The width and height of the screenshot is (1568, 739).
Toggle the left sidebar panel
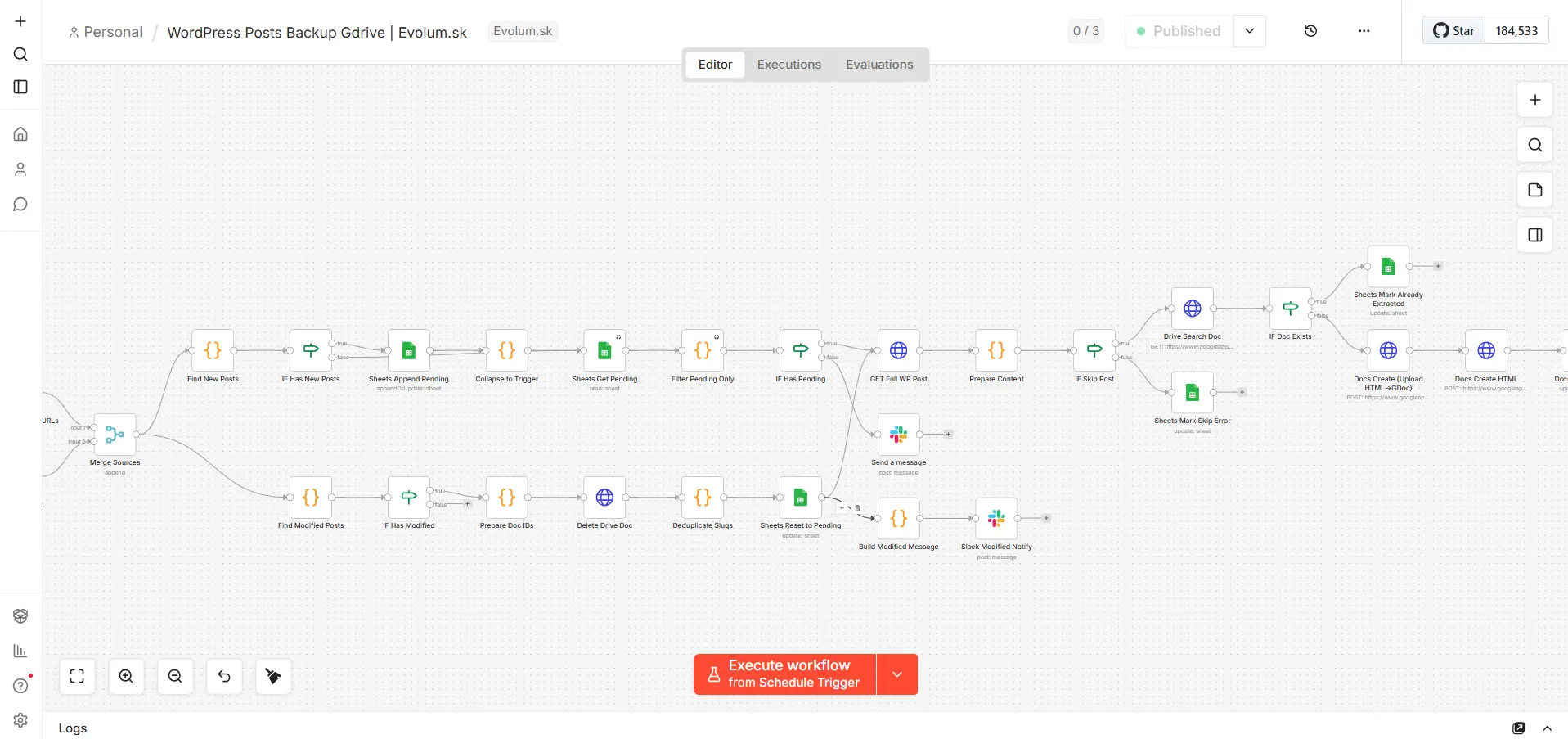click(x=20, y=87)
